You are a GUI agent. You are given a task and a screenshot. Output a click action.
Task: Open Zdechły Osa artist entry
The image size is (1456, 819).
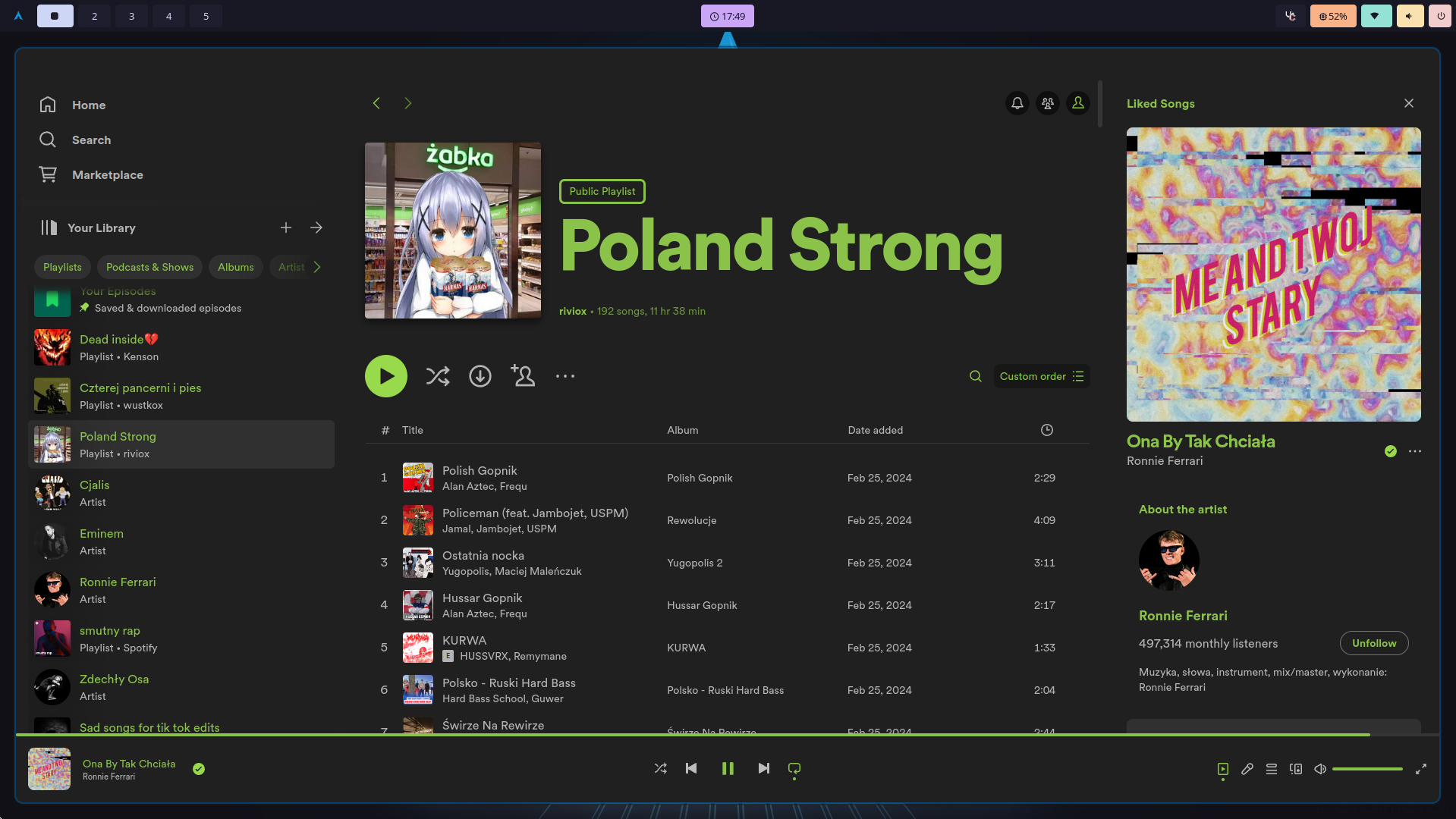181,687
